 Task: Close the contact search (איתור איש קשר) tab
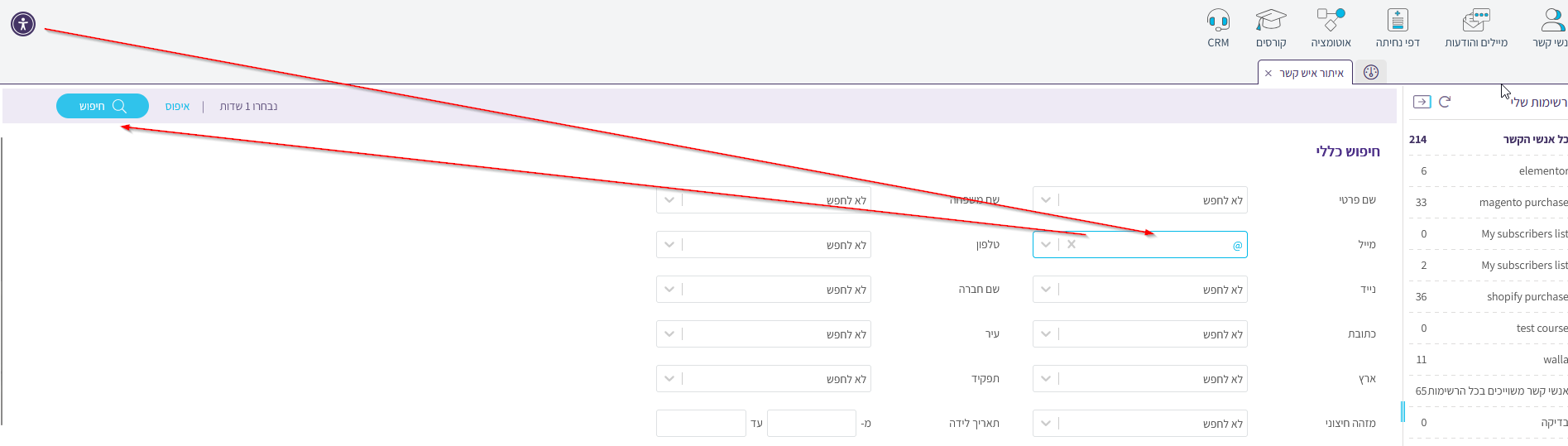click(1268, 74)
